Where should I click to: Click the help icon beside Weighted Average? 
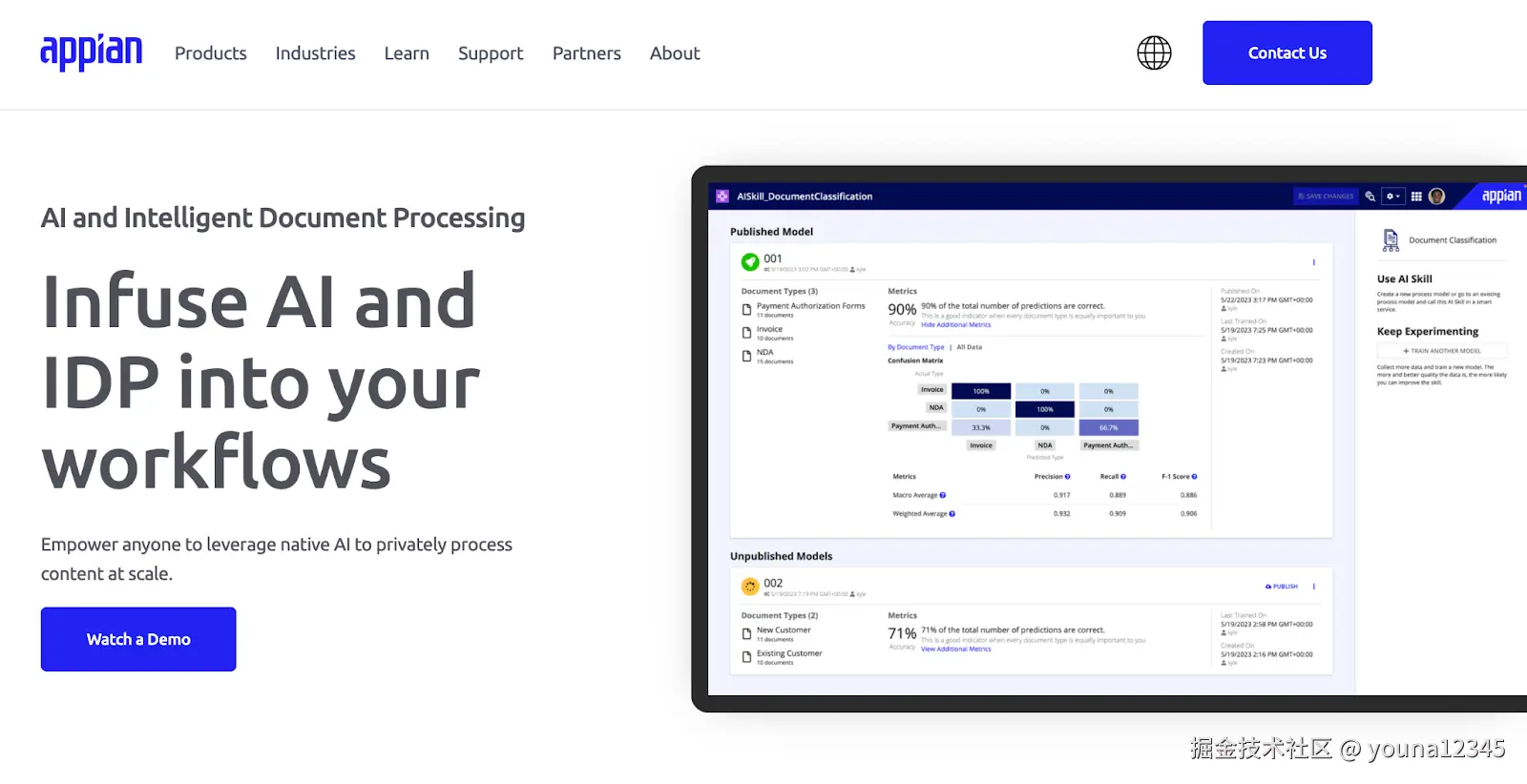point(952,513)
